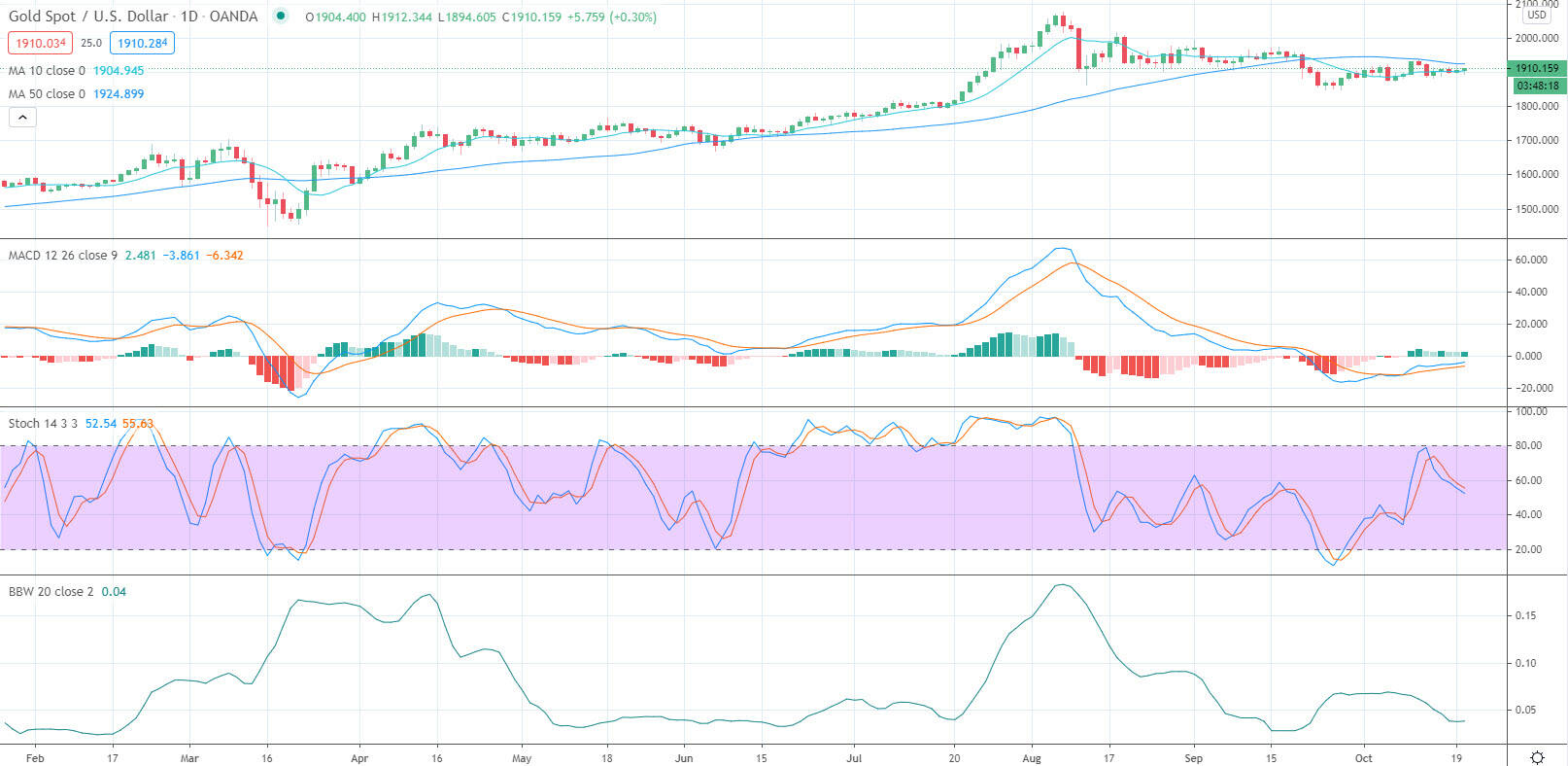Screen dimensions: 1568x766
Task: Click the Oct date label on time axis
Action: click(x=1364, y=758)
